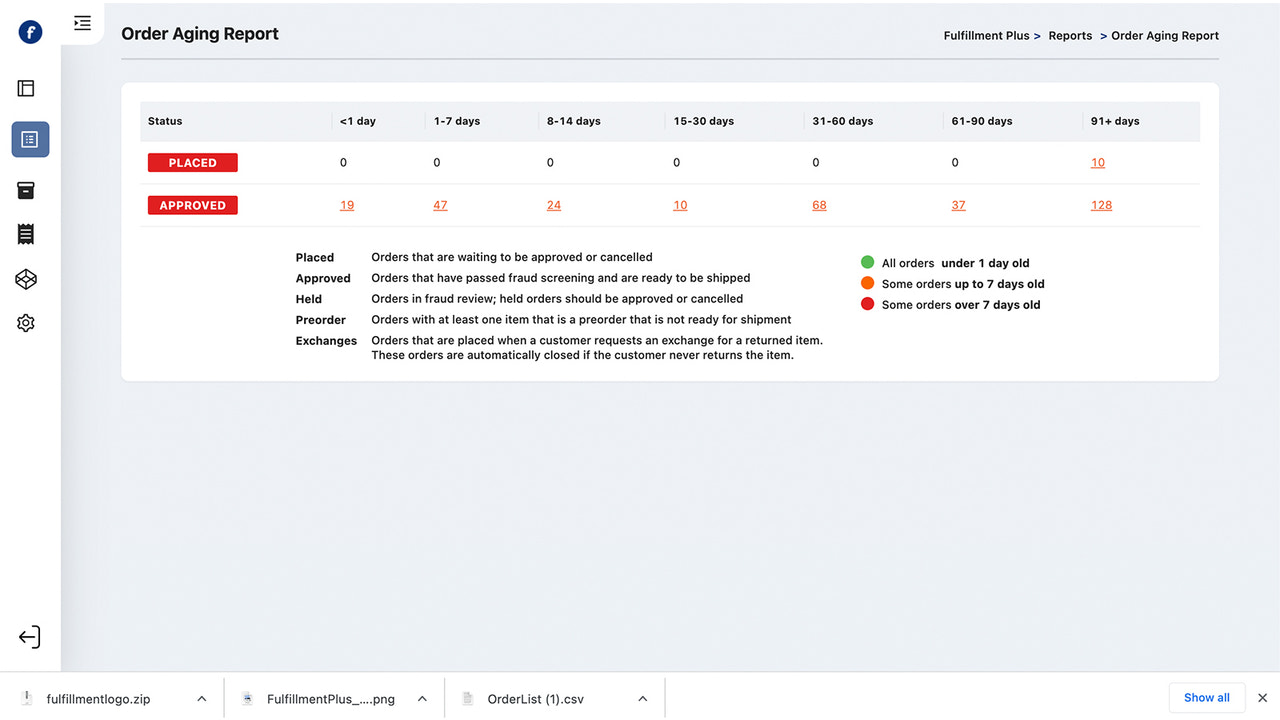Viewport: 1280px width, 720px height.
Task: Open Approved orders 15-30 days link 10
Action: pyautogui.click(x=680, y=205)
